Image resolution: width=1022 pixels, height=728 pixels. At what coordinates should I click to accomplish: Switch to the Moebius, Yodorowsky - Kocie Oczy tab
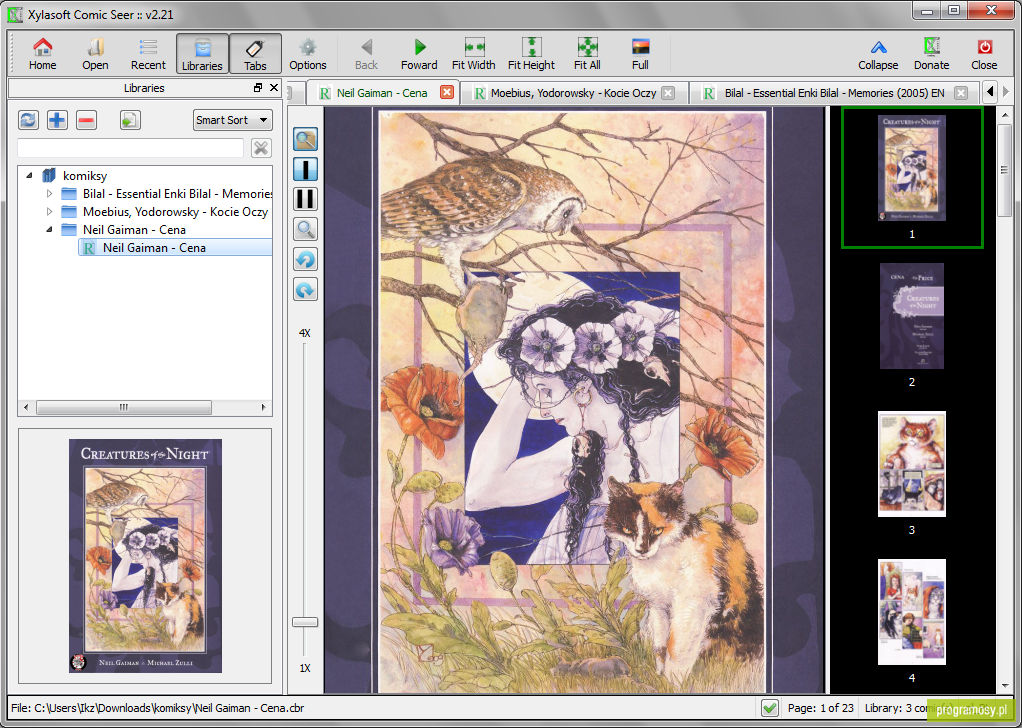(x=574, y=93)
